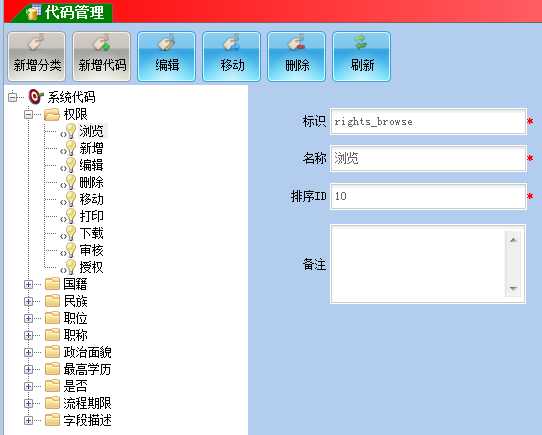Click the target icon beside 系统代码

[x=36, y=96]
